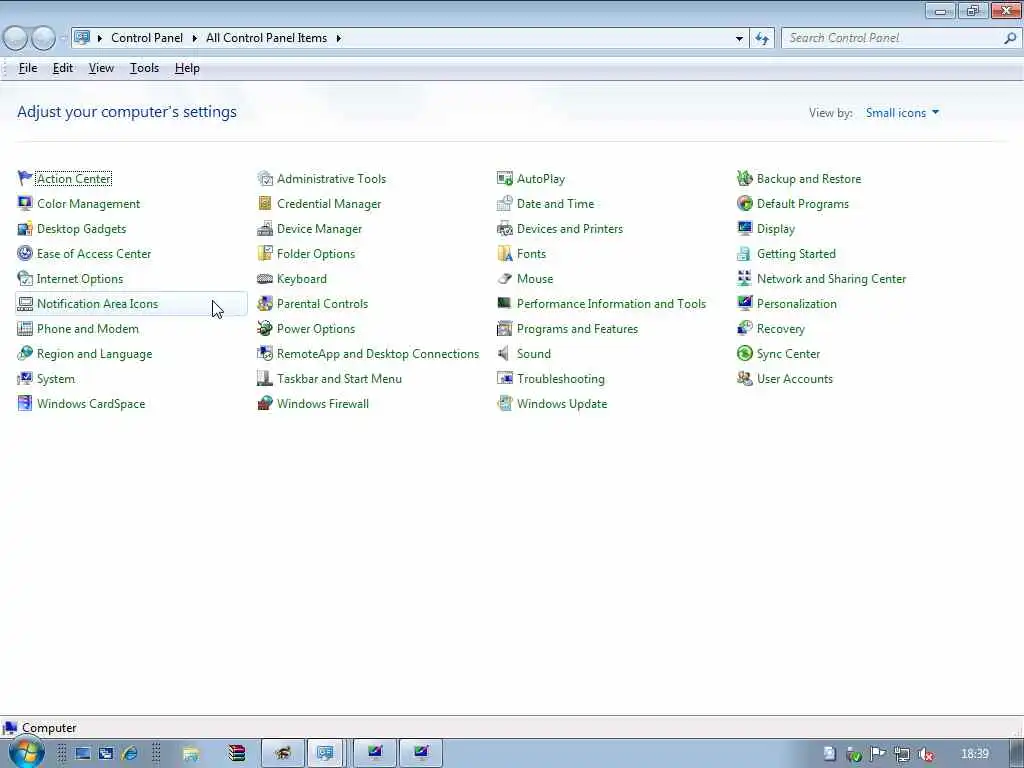Open the System link
The image size is (1024, 768).
point(56,379)
